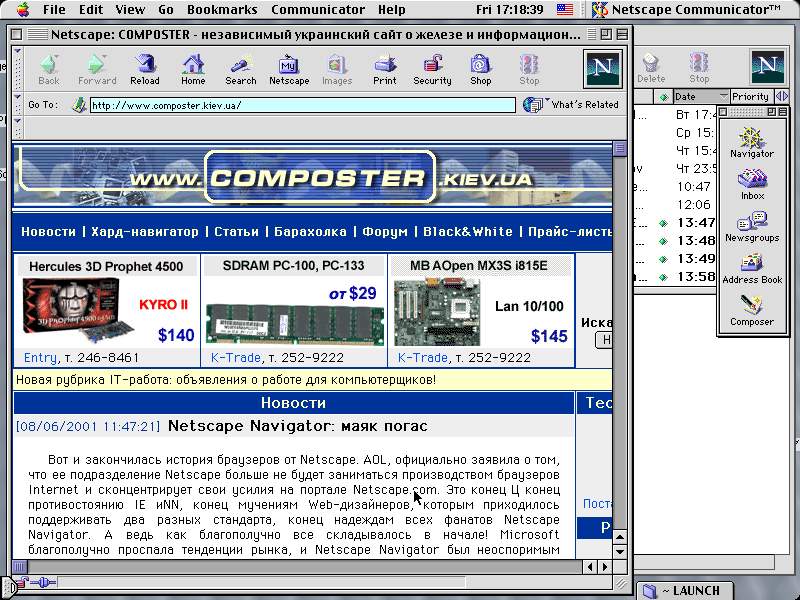Screen dimensions: 800x600
Task: Collapse the personal toolbar triangle
Action: point(18,121)
